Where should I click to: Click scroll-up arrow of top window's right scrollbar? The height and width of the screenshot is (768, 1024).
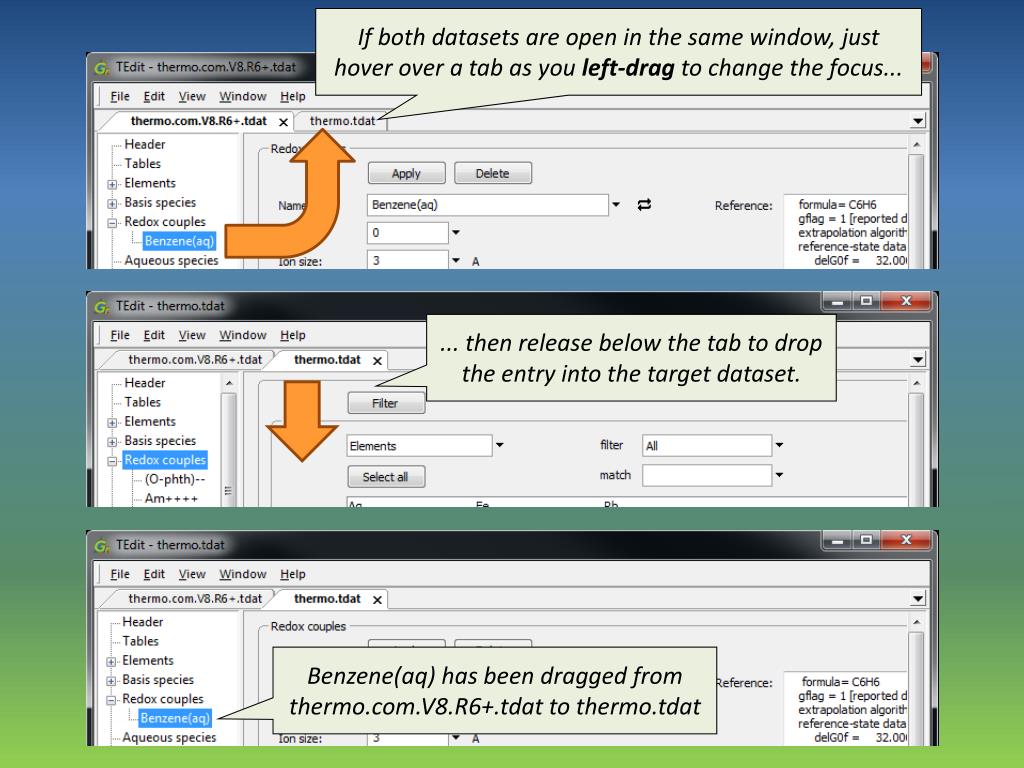pyautogui.click(x=916, y=144)
